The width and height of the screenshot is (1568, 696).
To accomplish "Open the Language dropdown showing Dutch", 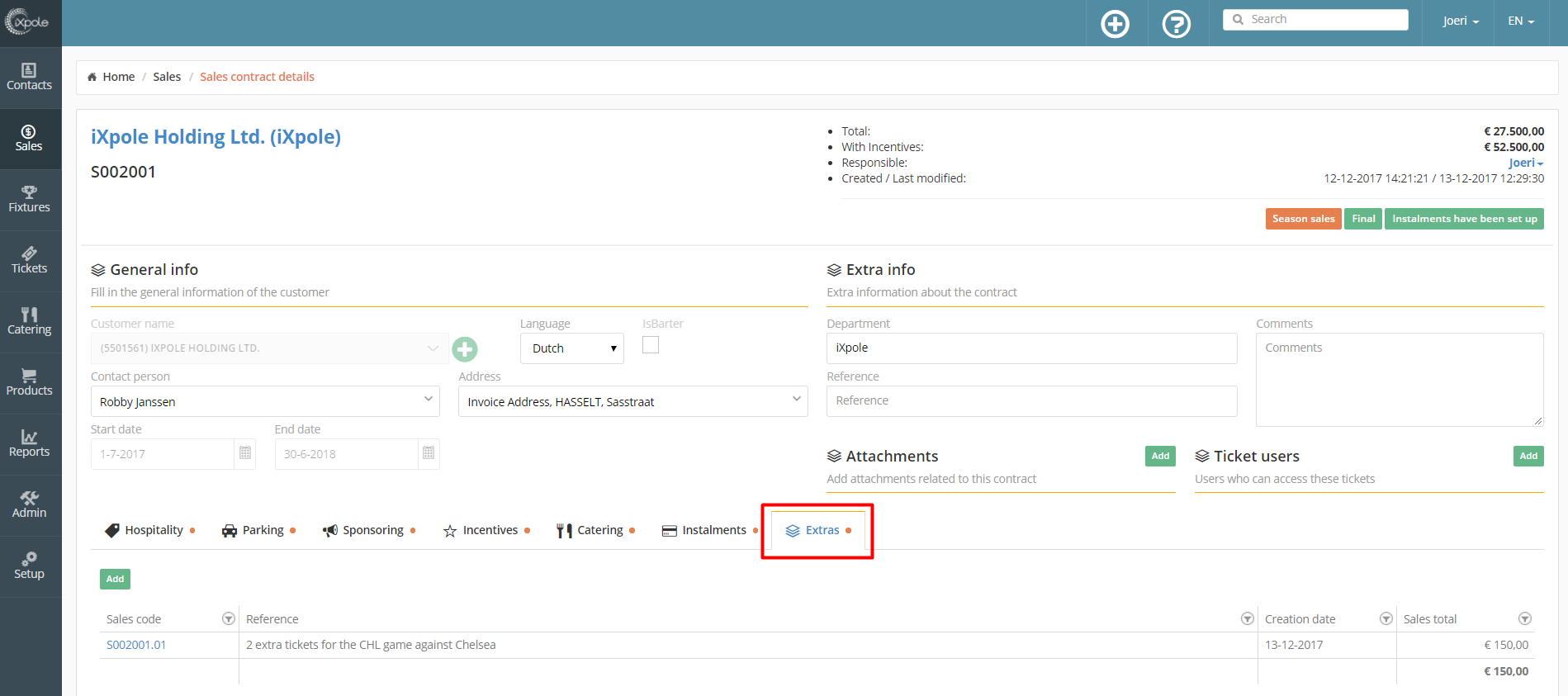I will (572, 348).
